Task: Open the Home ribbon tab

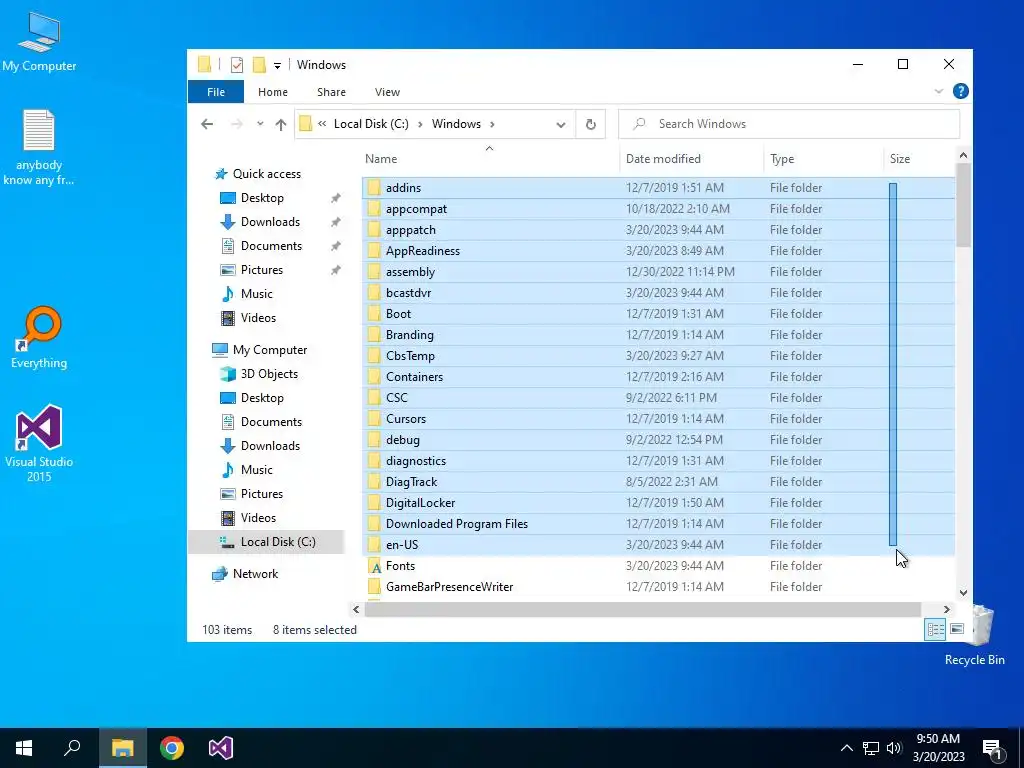Action: click(x=273, y=92)
